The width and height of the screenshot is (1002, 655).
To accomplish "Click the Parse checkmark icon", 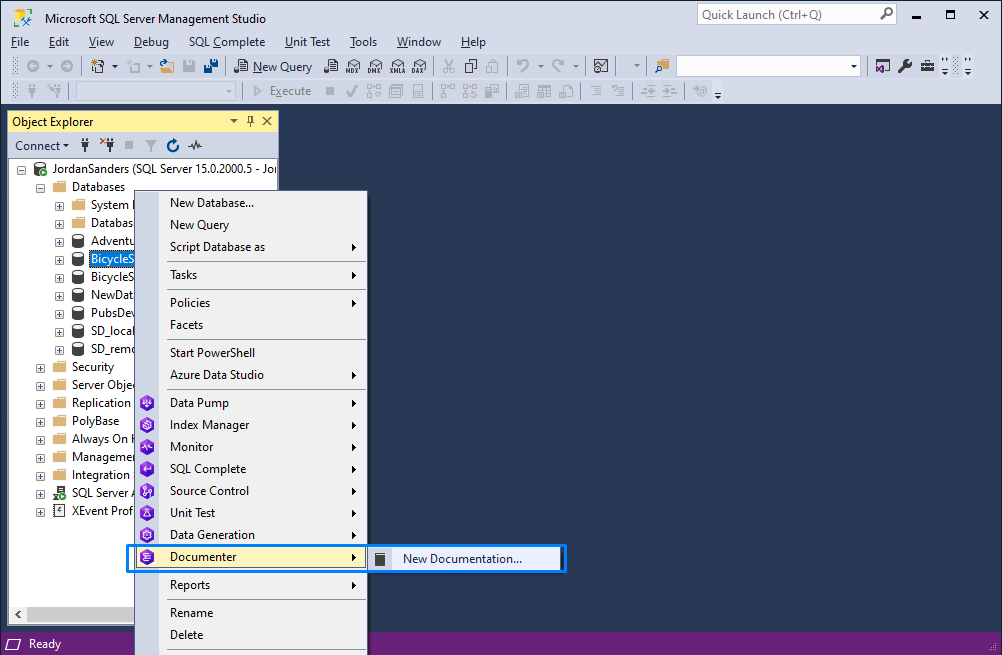I will tap(351, 91).
